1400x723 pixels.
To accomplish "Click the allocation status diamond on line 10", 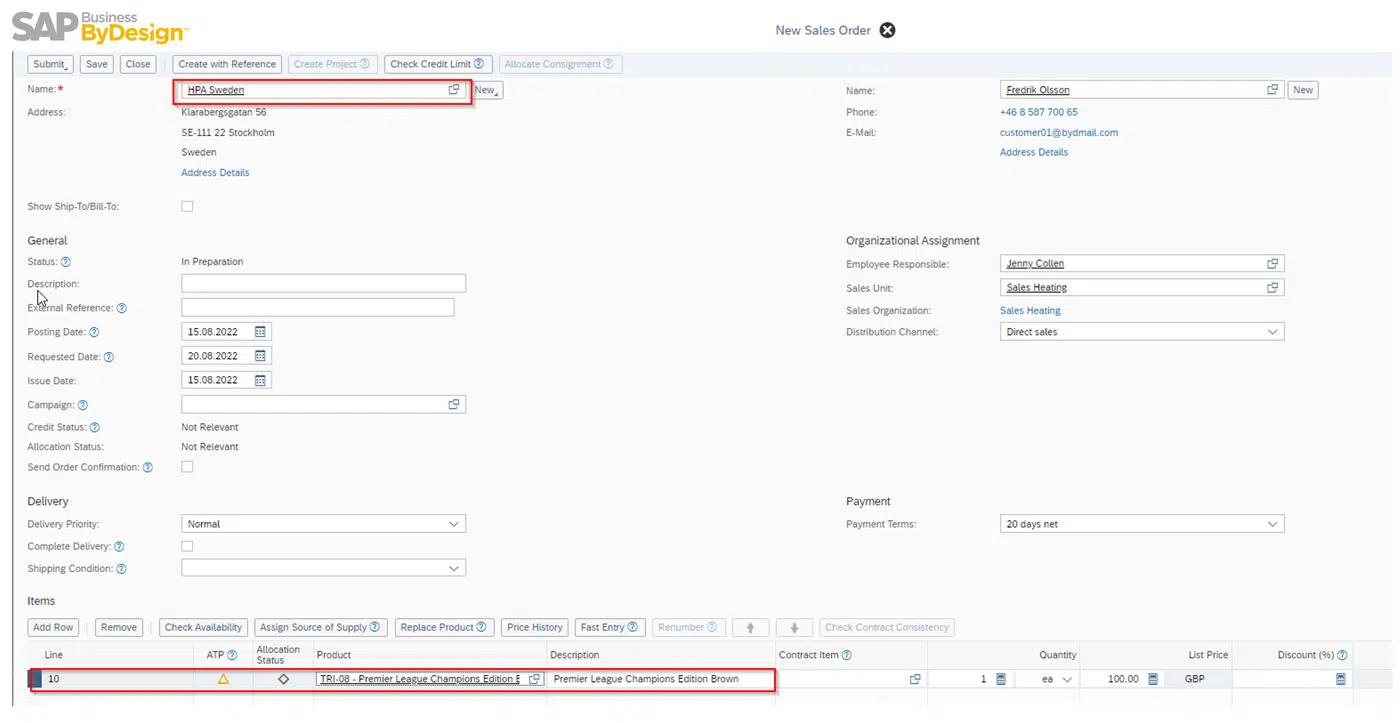I will 283,679.
